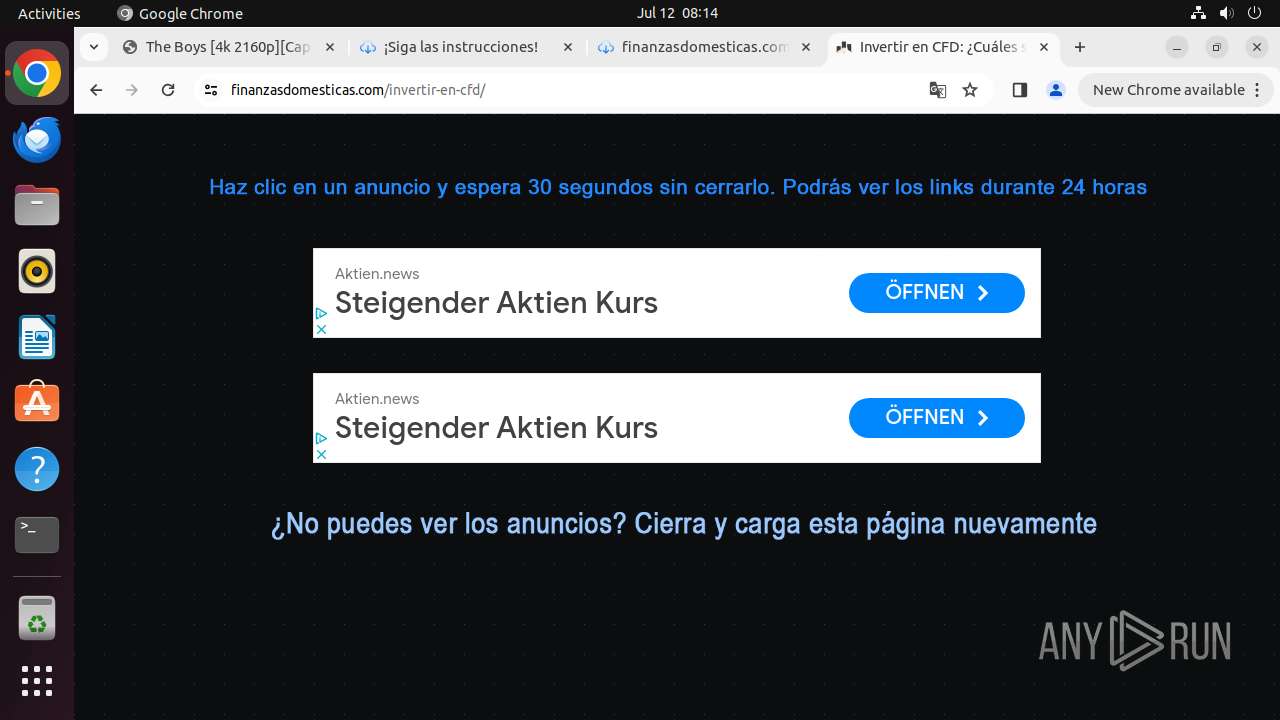Image resolution: width=1280 pixels, height=720 pixels.
Task: Go back in browser history
Action: (x=96, y=90)
